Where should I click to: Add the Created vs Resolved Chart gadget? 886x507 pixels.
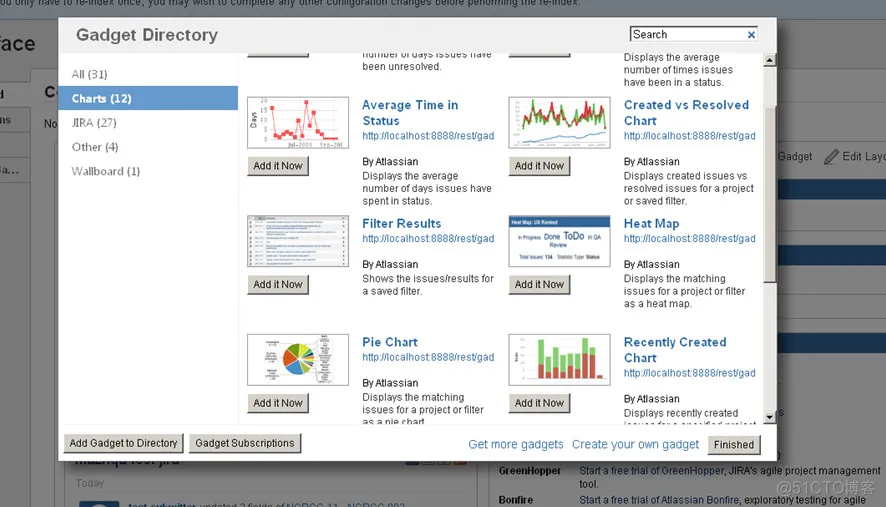pyautogui.click(x=540, y=166)
